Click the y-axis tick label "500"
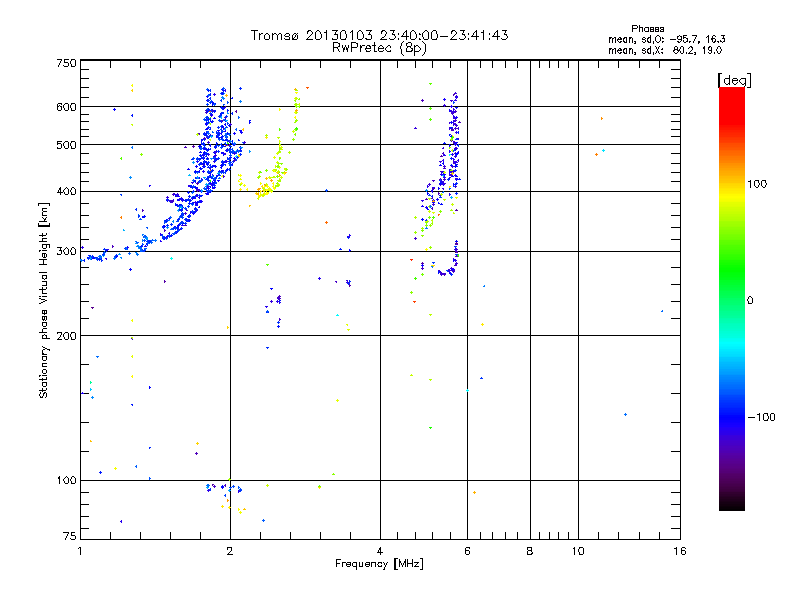 tap(66, 145)
